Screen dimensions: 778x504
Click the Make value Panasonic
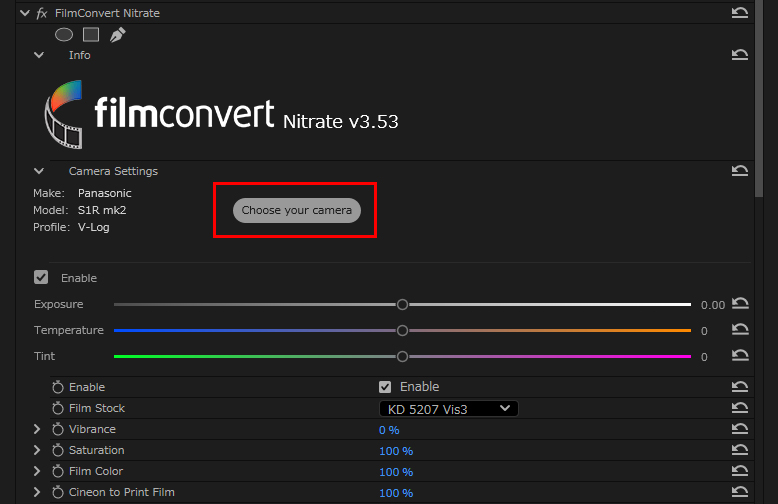click(105, 193)
